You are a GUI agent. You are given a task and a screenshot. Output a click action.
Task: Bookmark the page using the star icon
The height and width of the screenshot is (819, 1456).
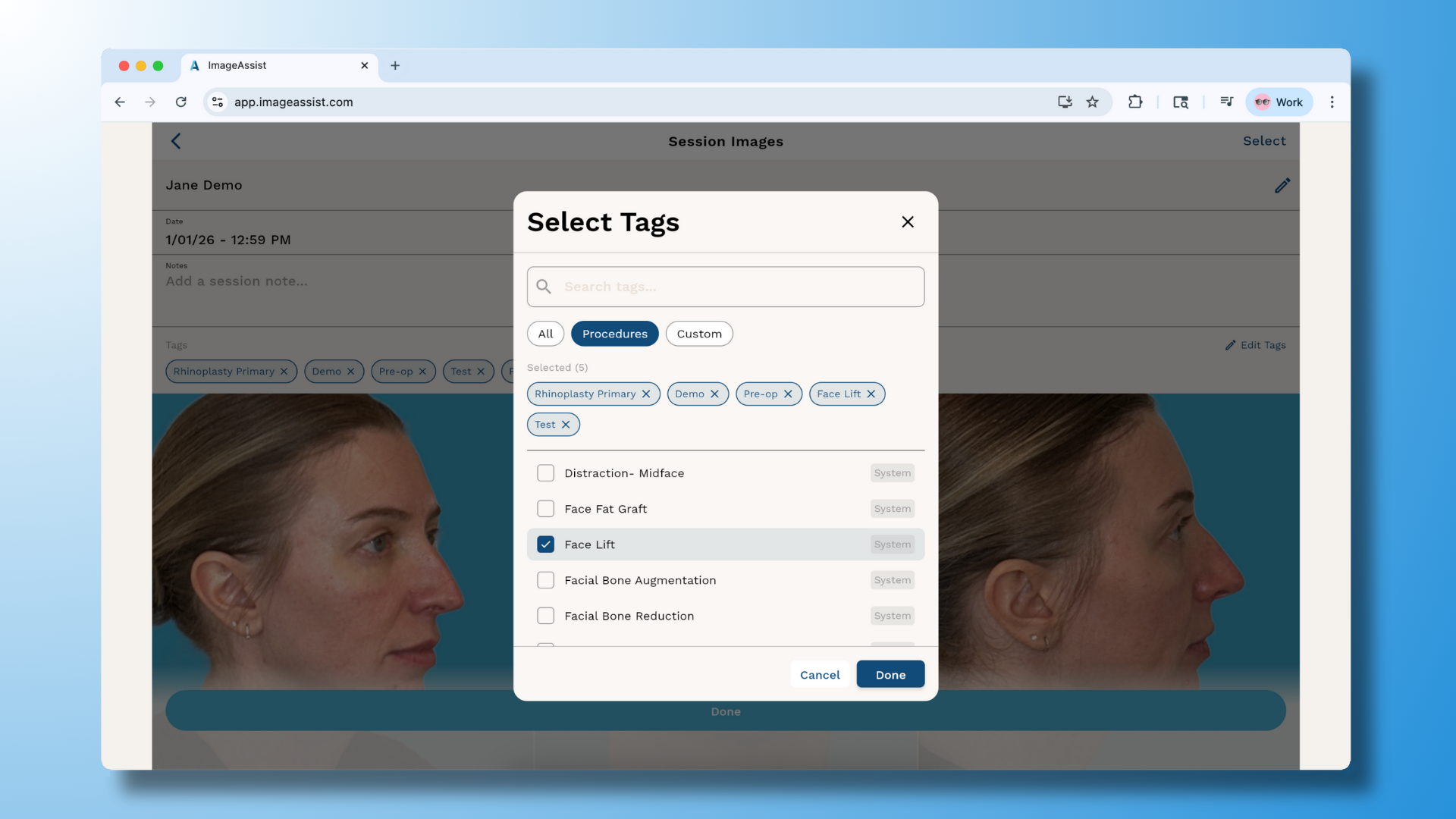coord(1093,102)
